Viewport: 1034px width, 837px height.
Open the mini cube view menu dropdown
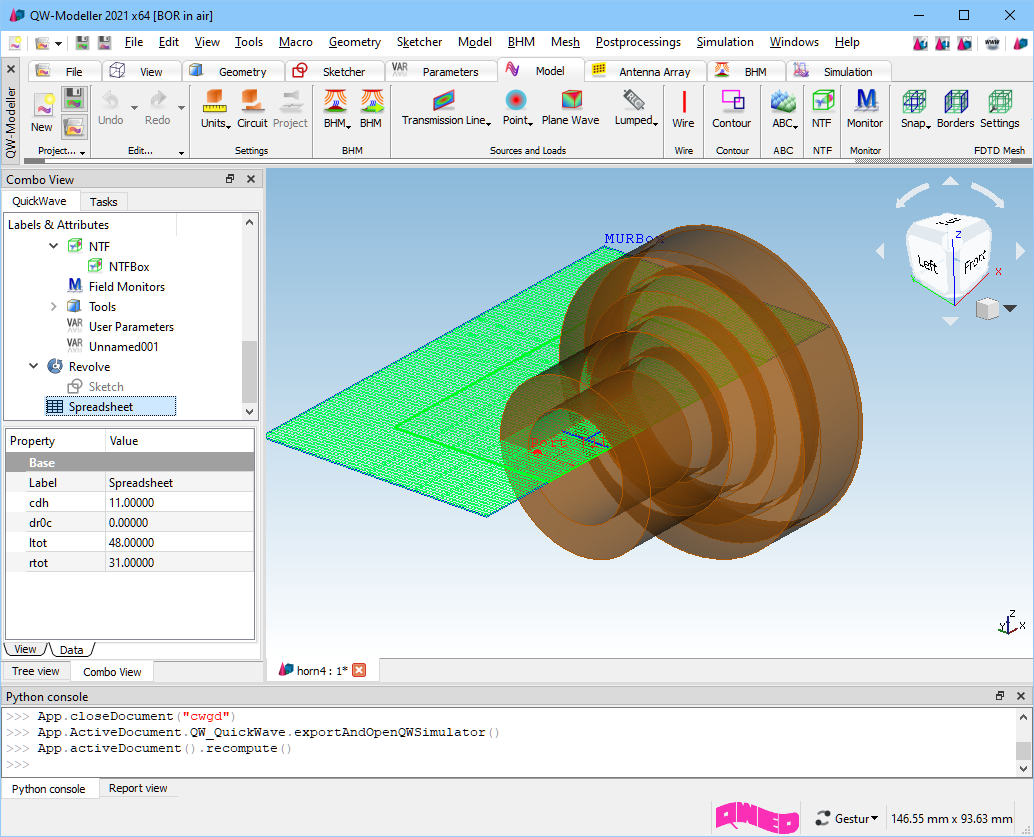point(1010,308)
